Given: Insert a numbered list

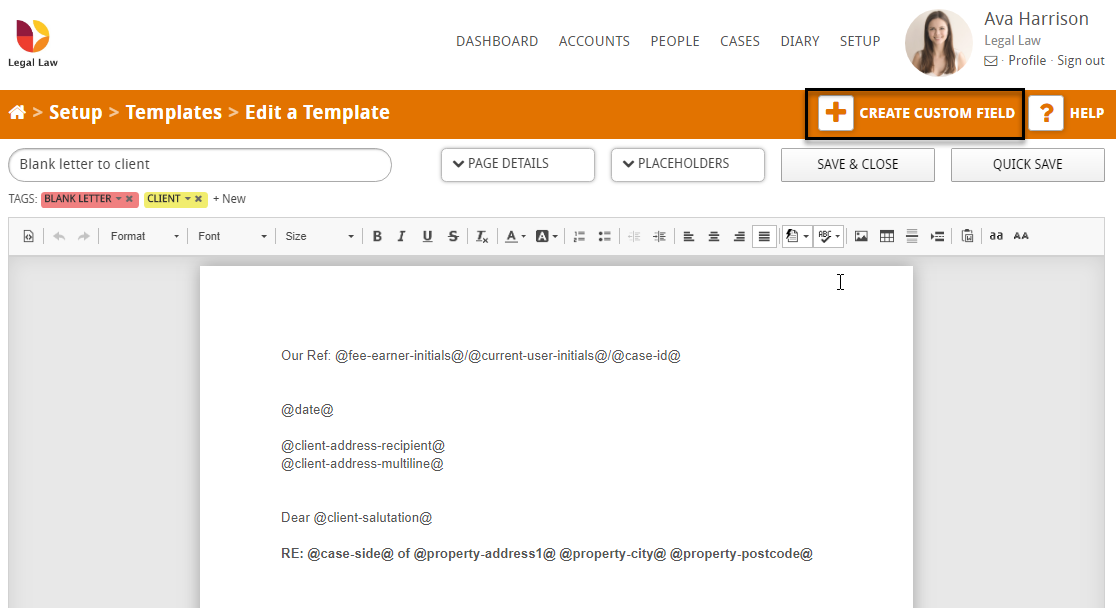Looking at the screenshot, I should [x=579, y=236].
